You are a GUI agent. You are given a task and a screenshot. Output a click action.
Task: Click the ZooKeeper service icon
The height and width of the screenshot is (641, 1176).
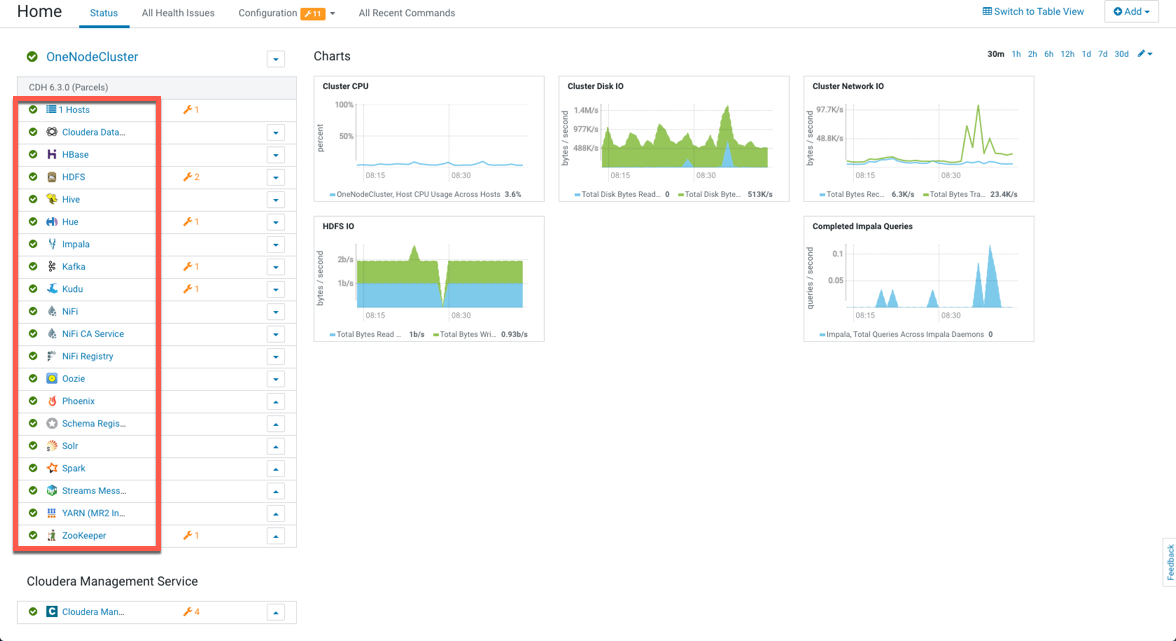click(x=52, y=535)
